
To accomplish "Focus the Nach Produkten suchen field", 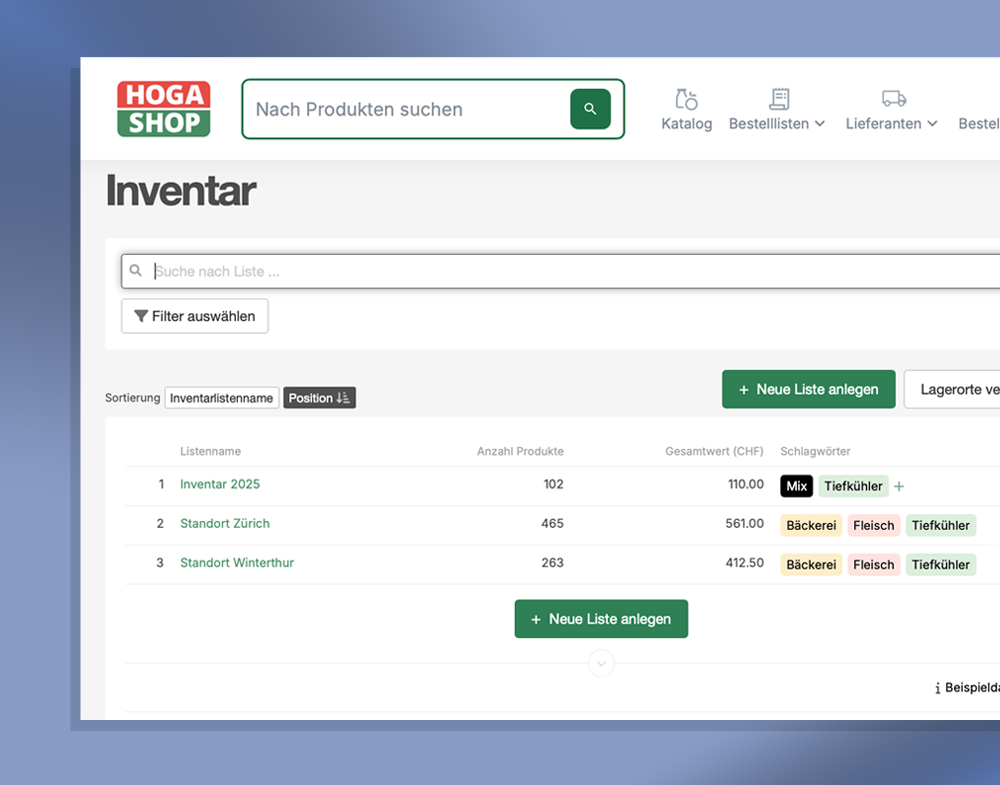I will pos(405,109).
